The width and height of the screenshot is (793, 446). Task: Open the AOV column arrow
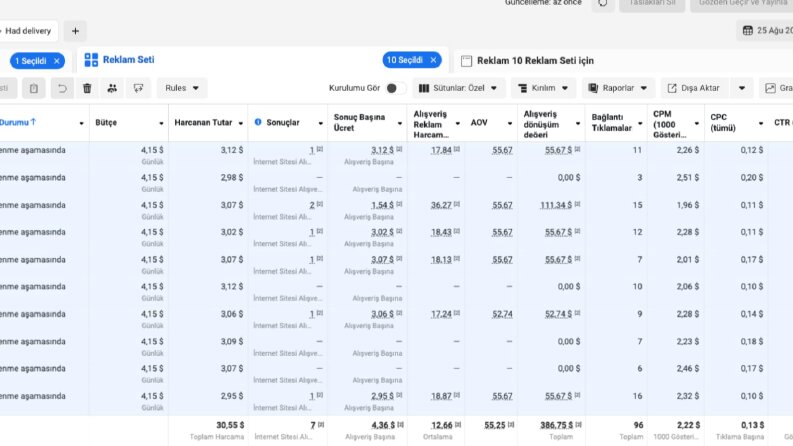(x=510, y=123)
